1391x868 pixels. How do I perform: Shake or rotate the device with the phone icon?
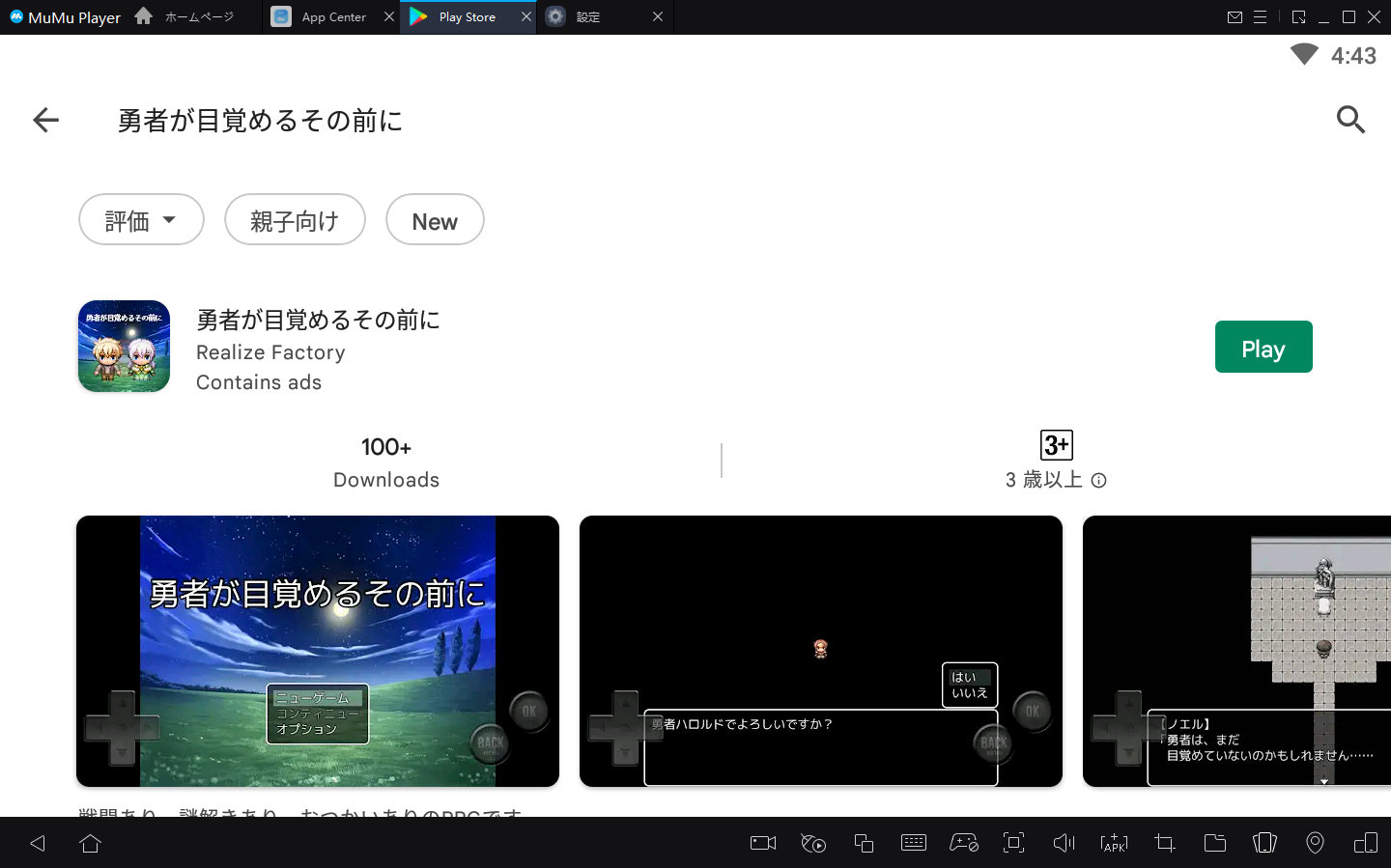point(1264,843)
